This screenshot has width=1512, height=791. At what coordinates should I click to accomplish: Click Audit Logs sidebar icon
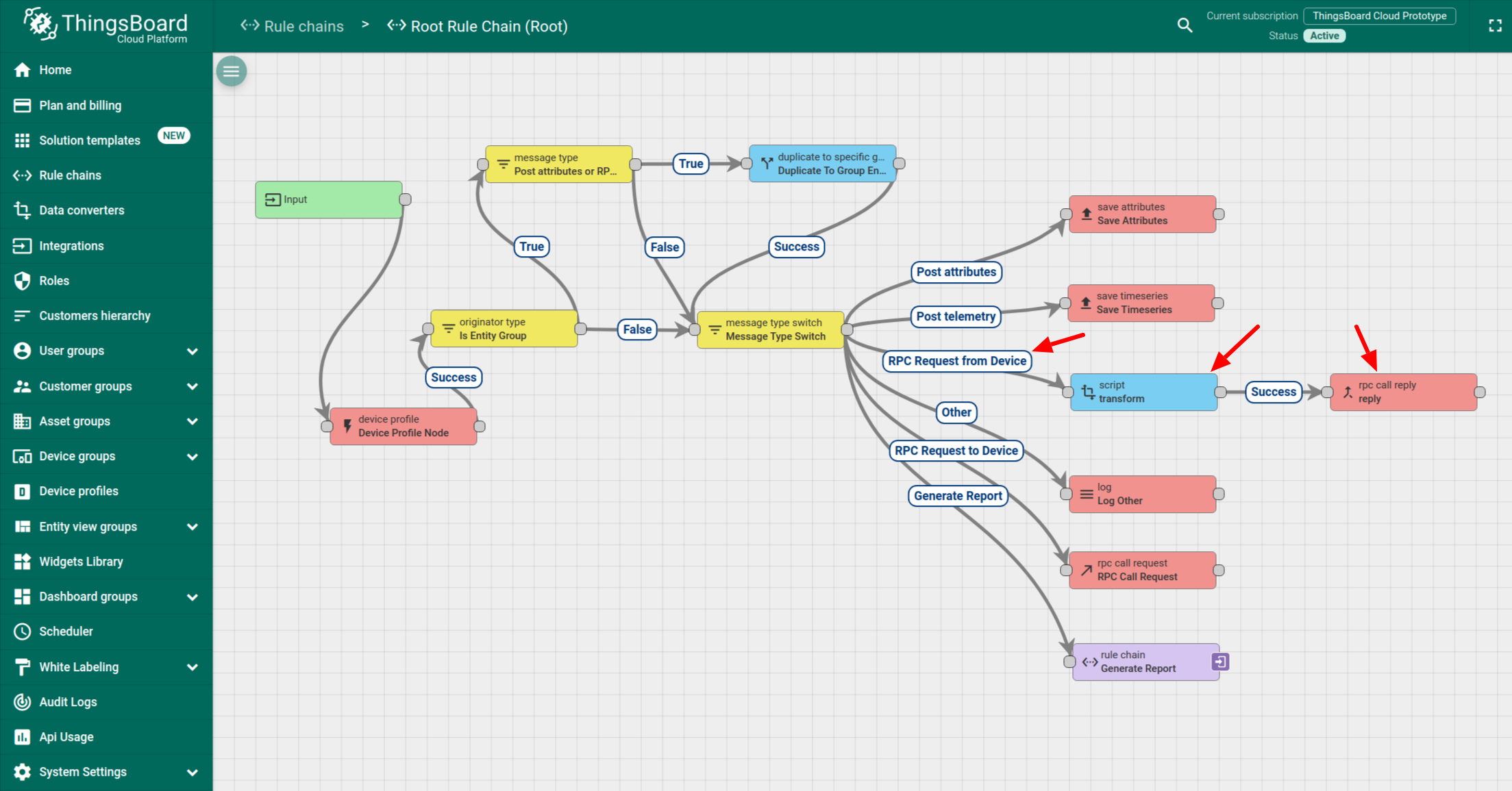pos(22,702)
